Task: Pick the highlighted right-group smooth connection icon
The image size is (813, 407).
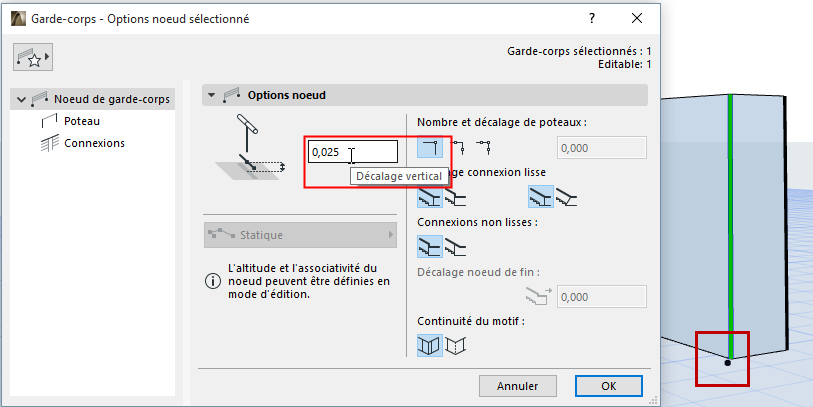Action: 541,197
